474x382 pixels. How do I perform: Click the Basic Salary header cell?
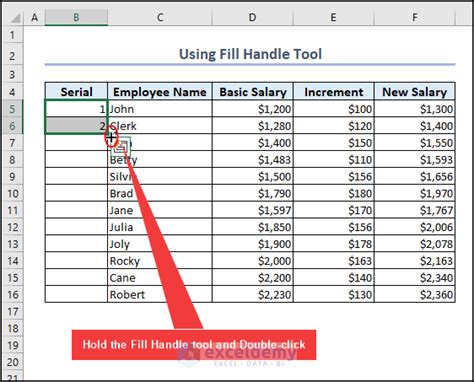pos(253,92)
